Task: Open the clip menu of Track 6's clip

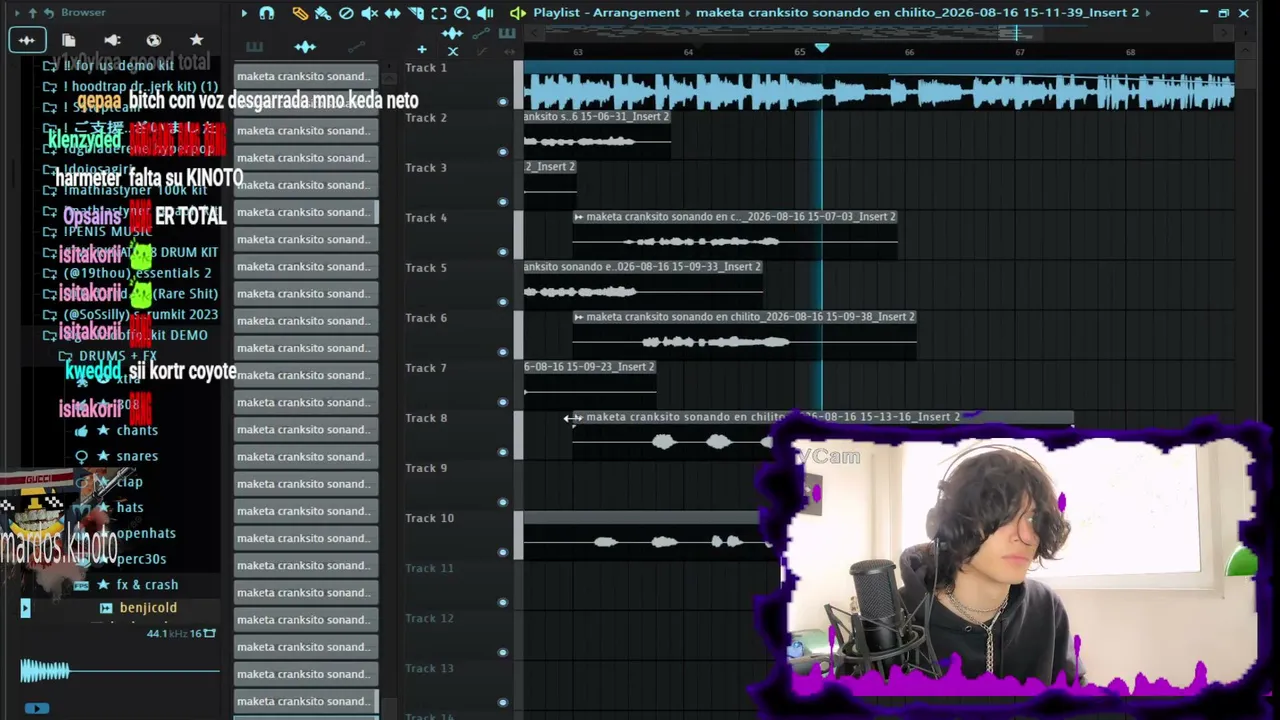Action: [579, 317]
